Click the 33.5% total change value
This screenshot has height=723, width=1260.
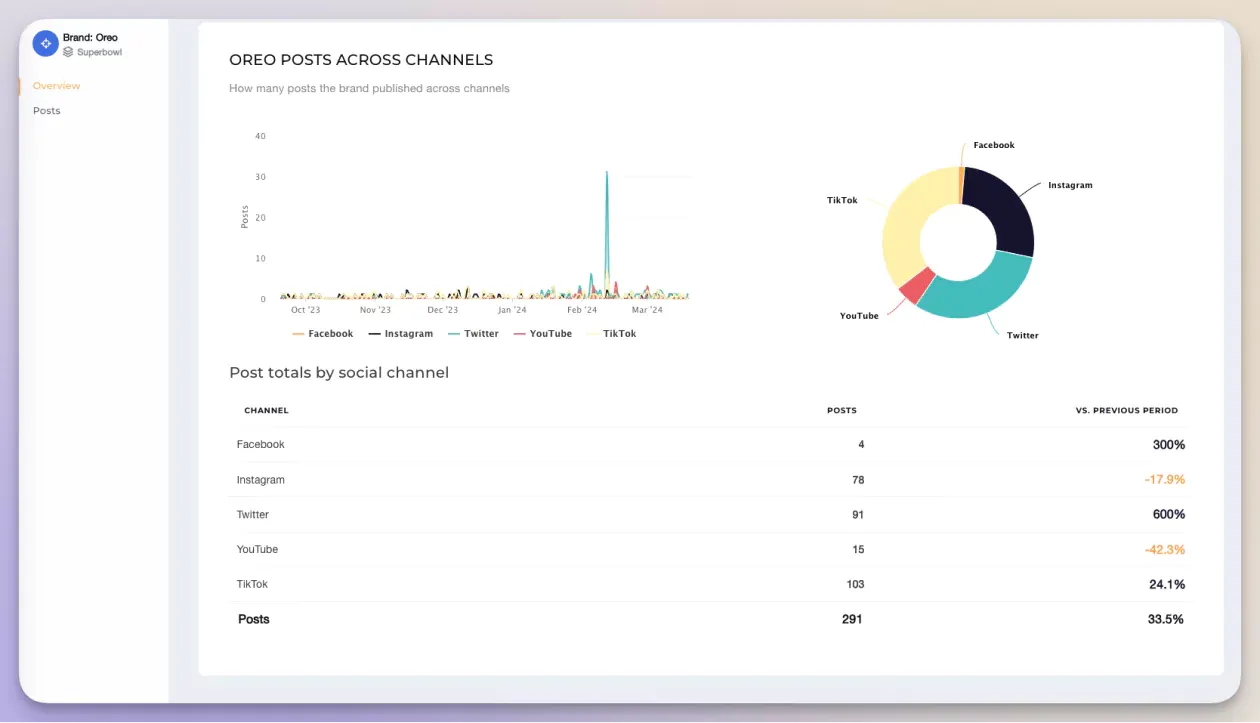[x=1166, y=619]
